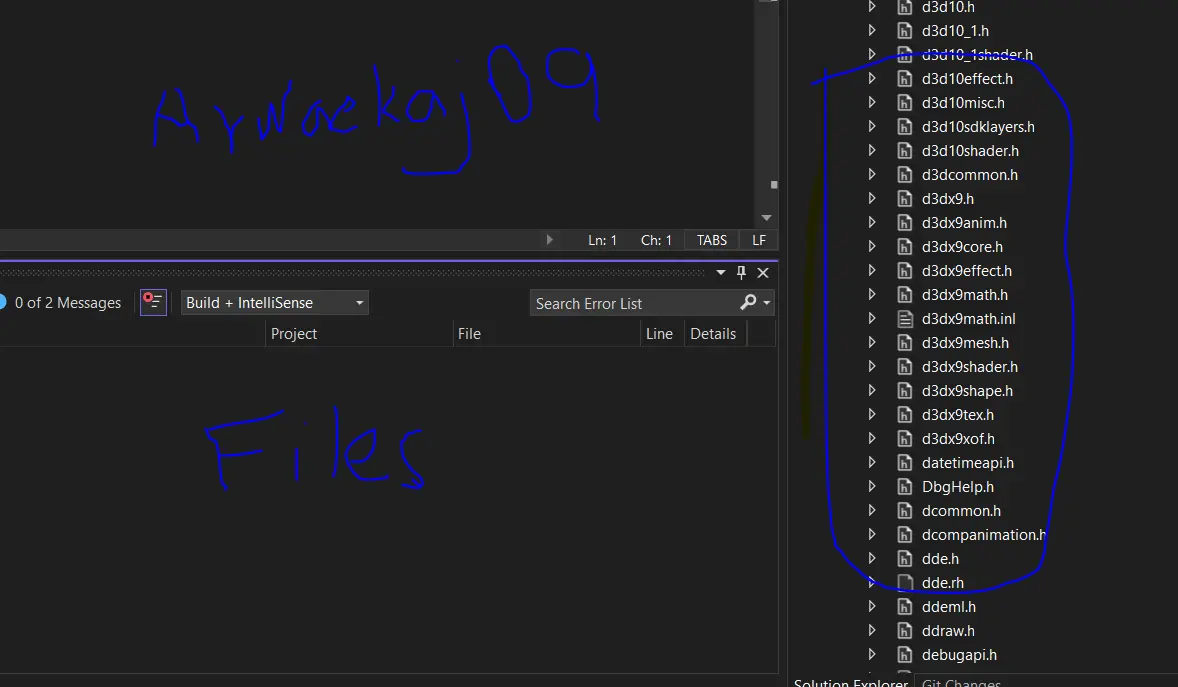Click the search magnifier icon in Error List
The image size is (1178, 687).
coord(748,302)
